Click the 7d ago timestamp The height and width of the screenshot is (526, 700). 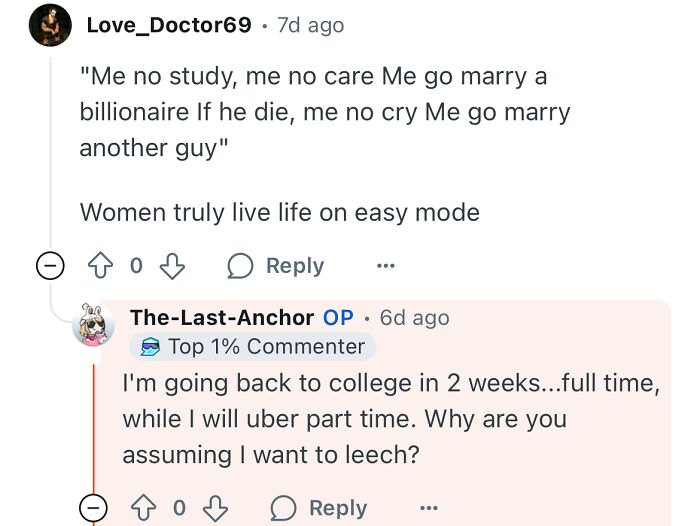coord(311,25)
